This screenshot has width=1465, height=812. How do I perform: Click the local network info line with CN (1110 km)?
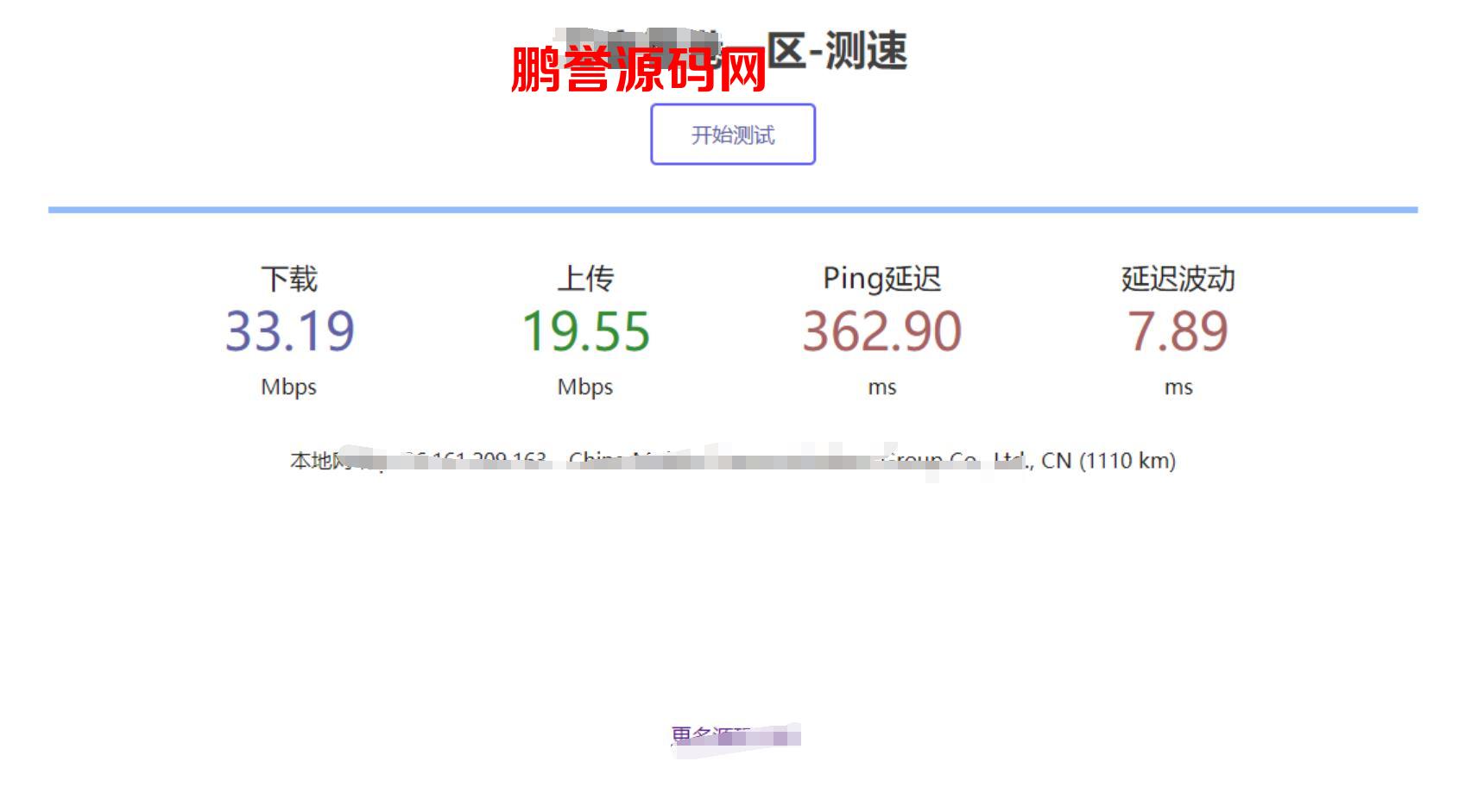(732, 461)
